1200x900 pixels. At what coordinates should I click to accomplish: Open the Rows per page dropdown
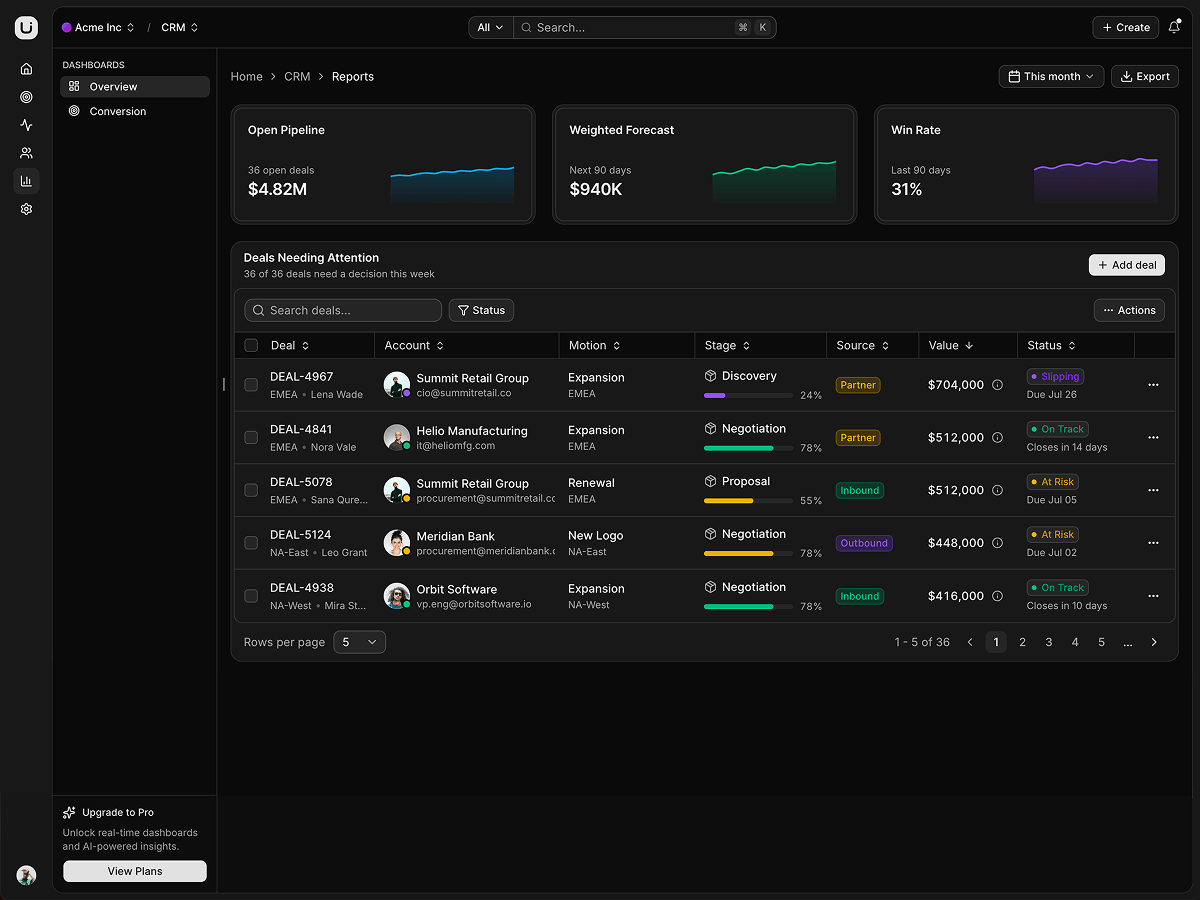tap(359, 642)
